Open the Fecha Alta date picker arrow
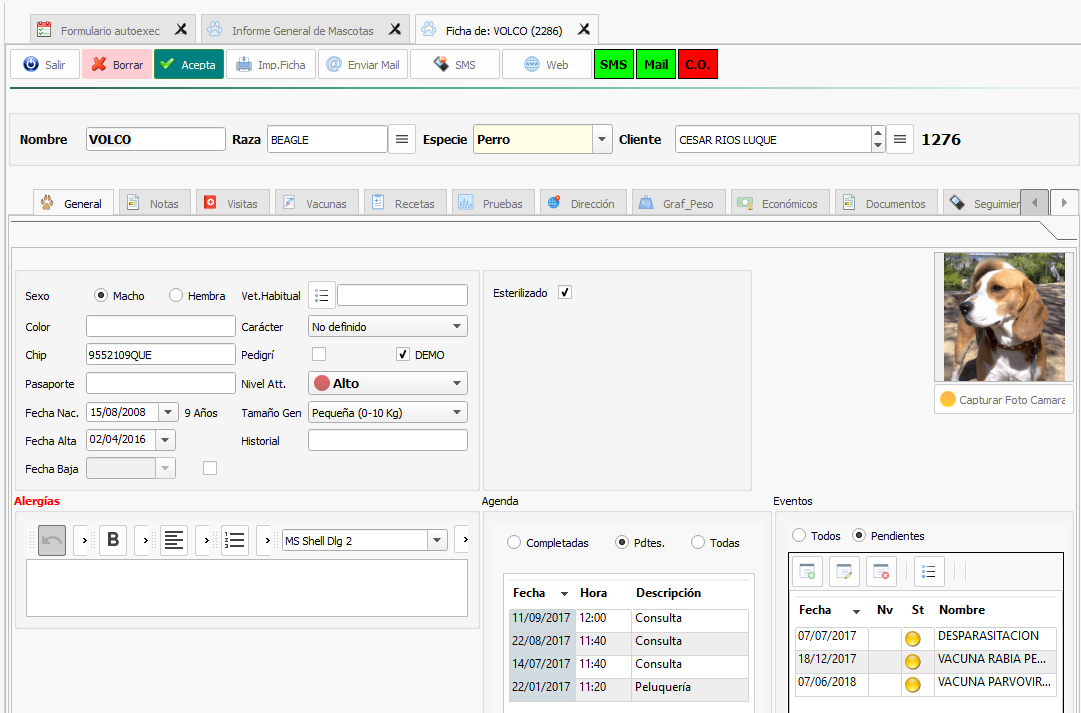The width and height of the screenshot is (1081, 713). pyautogui.click(x=165, y=440)
